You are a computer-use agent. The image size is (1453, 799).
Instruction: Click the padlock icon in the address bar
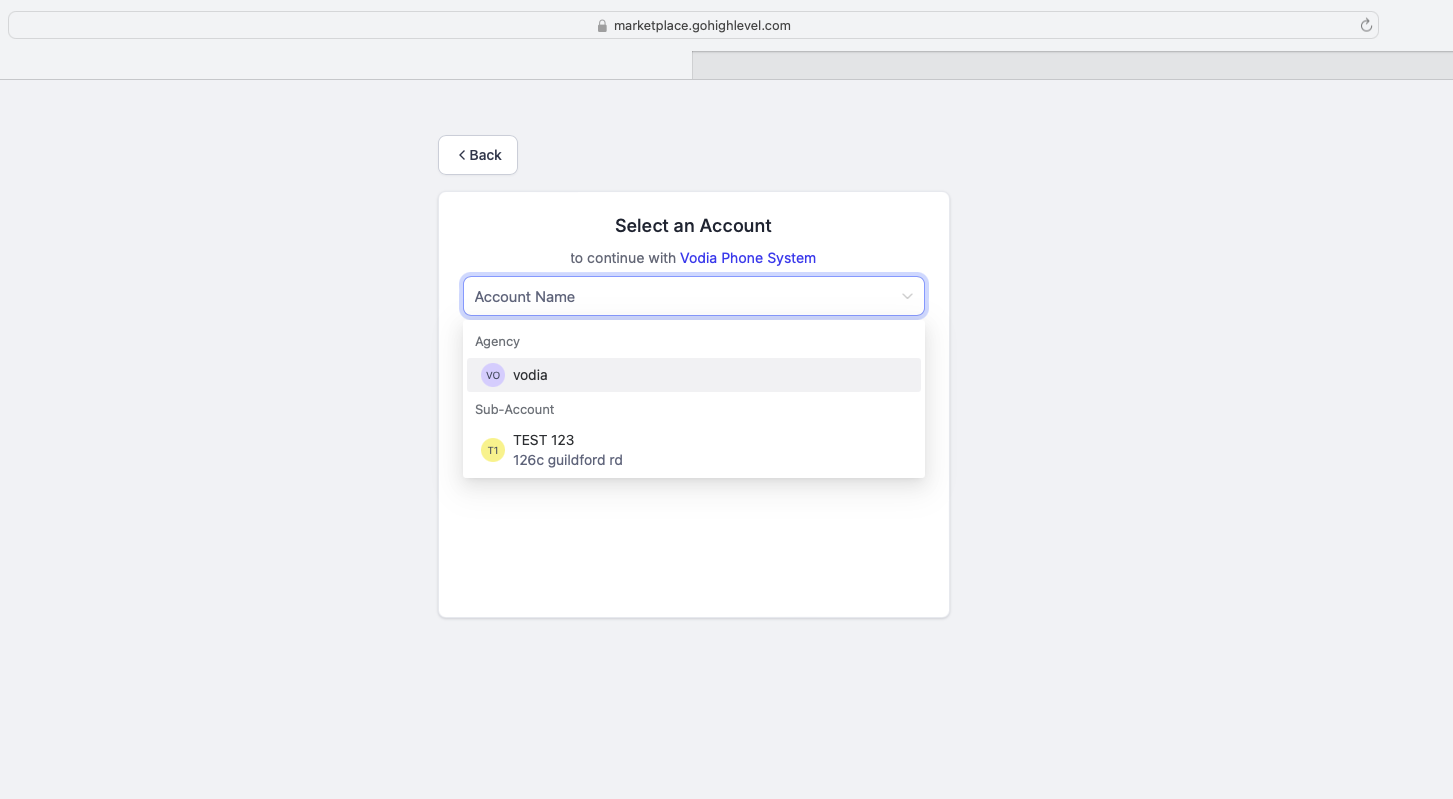click(602, 26)
